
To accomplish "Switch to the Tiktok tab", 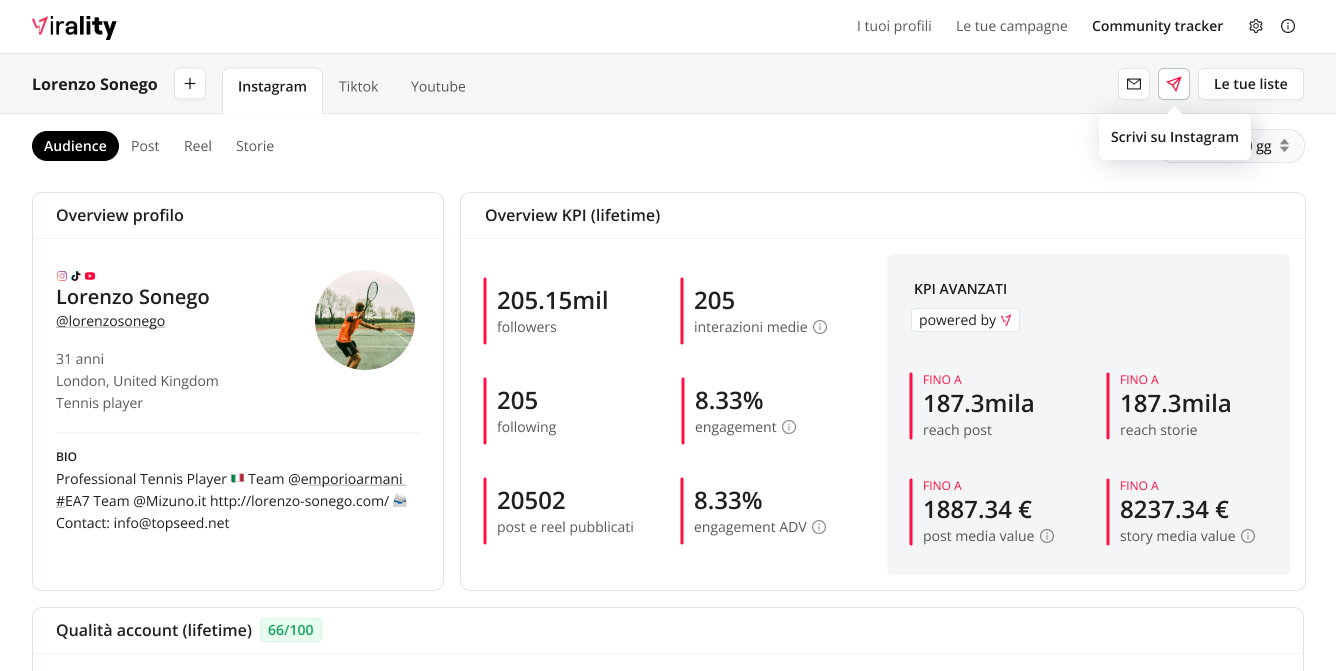I will (x=358, y=86).
